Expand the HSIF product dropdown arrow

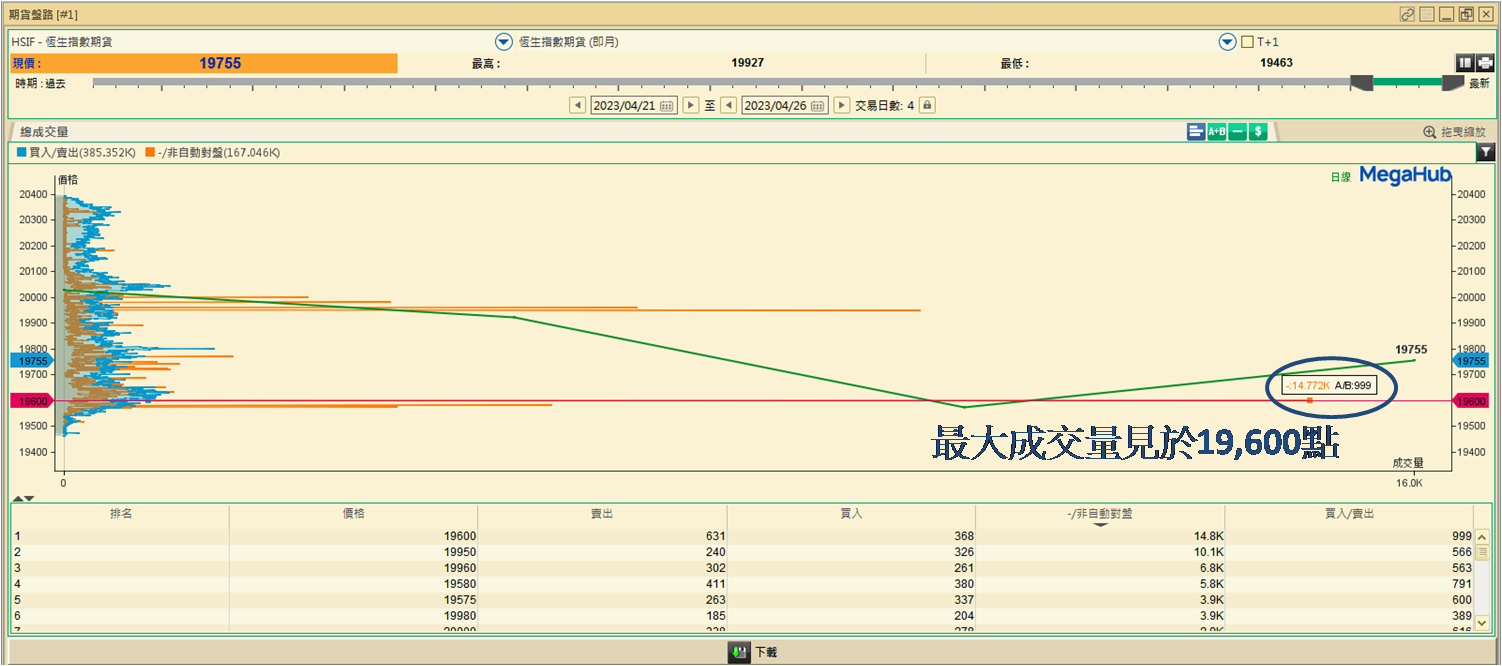tap(504, 42)
